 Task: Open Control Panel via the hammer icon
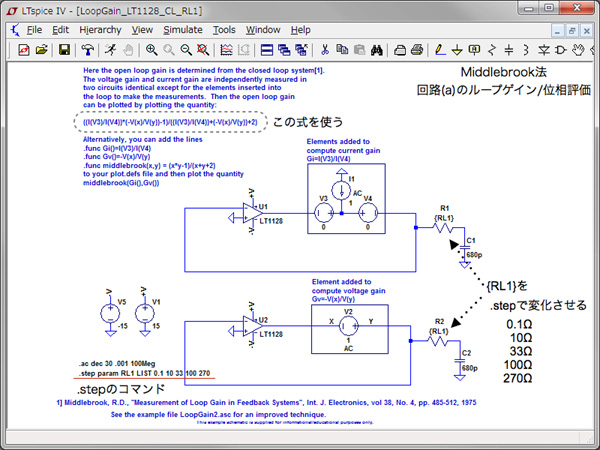[x=87, y=49]
